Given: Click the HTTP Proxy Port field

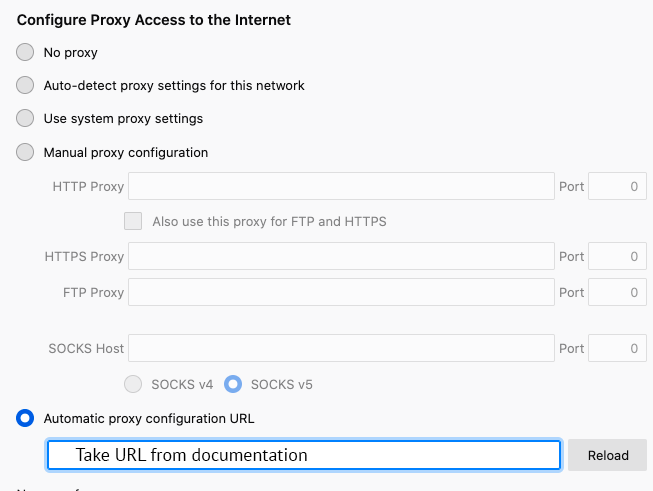Looking at the screenshot, I should click(x=617, y=187).
